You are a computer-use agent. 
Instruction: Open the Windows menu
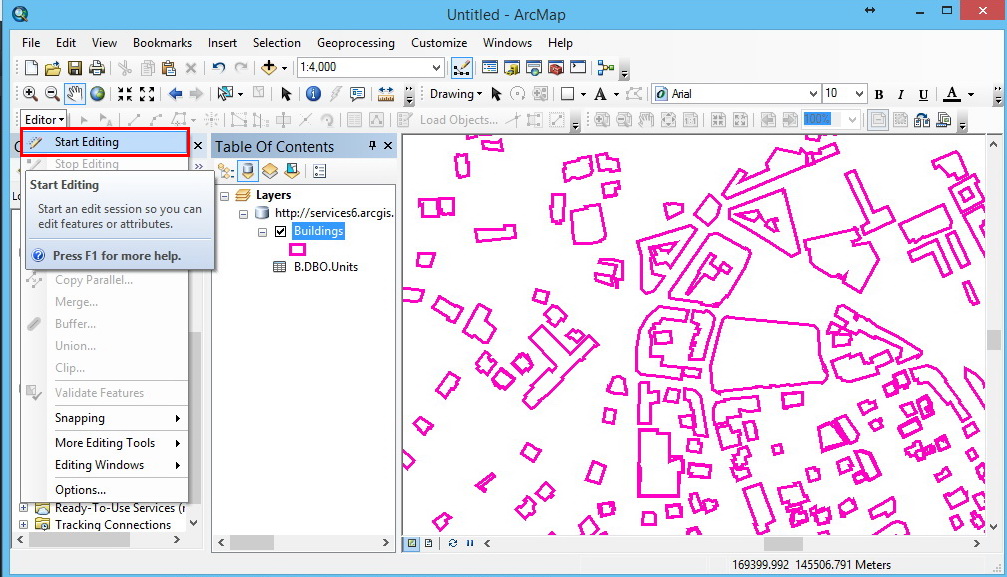pyautogui.click(x=507, y=42)
